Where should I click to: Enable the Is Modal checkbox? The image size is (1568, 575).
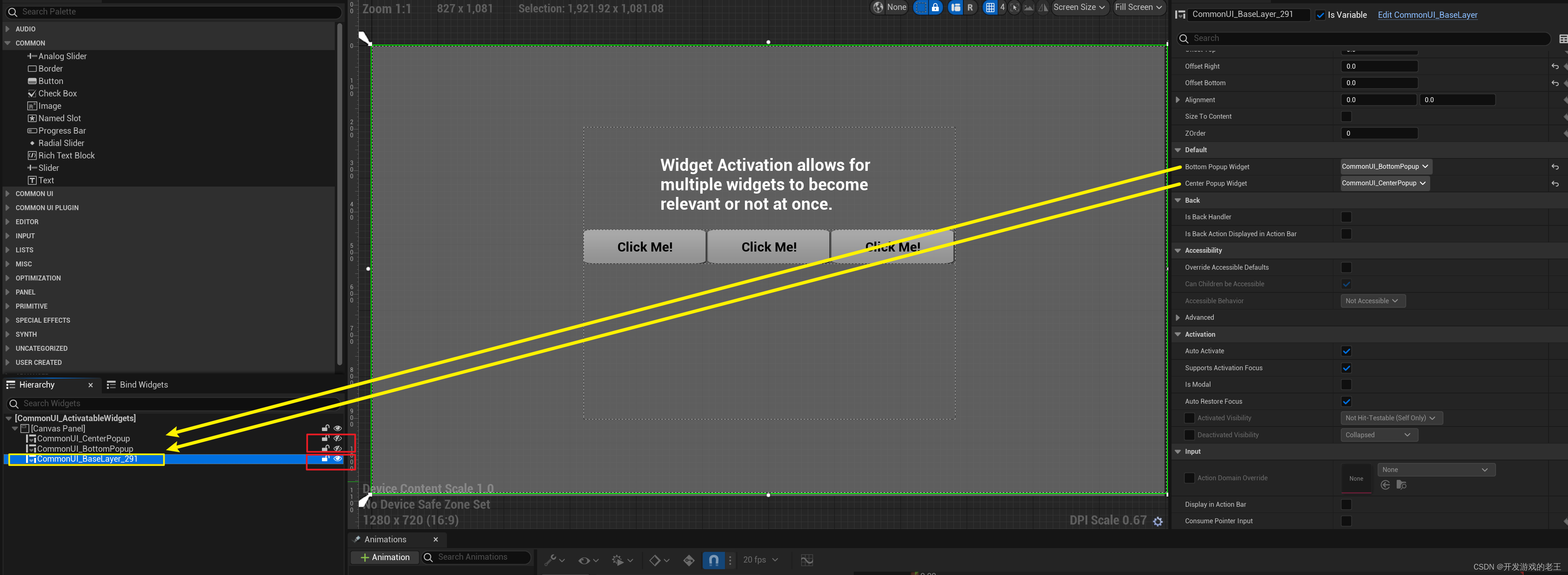1346,385
